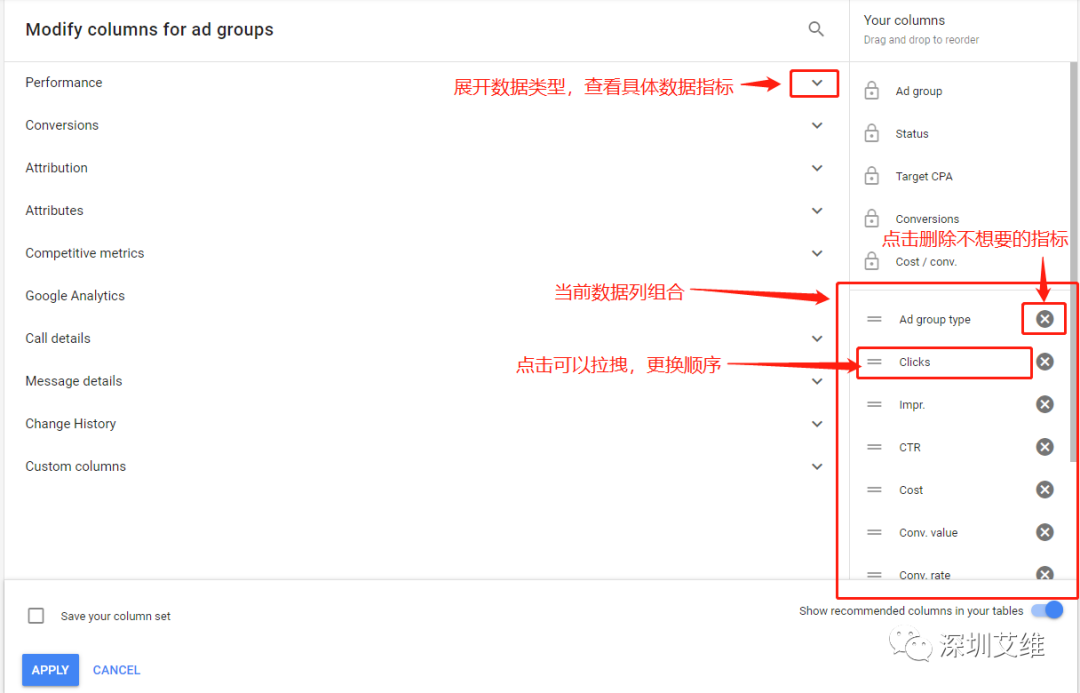The image size is (1080, 693).
Task: Select the Impr. column entry
Action: (911, 405)
